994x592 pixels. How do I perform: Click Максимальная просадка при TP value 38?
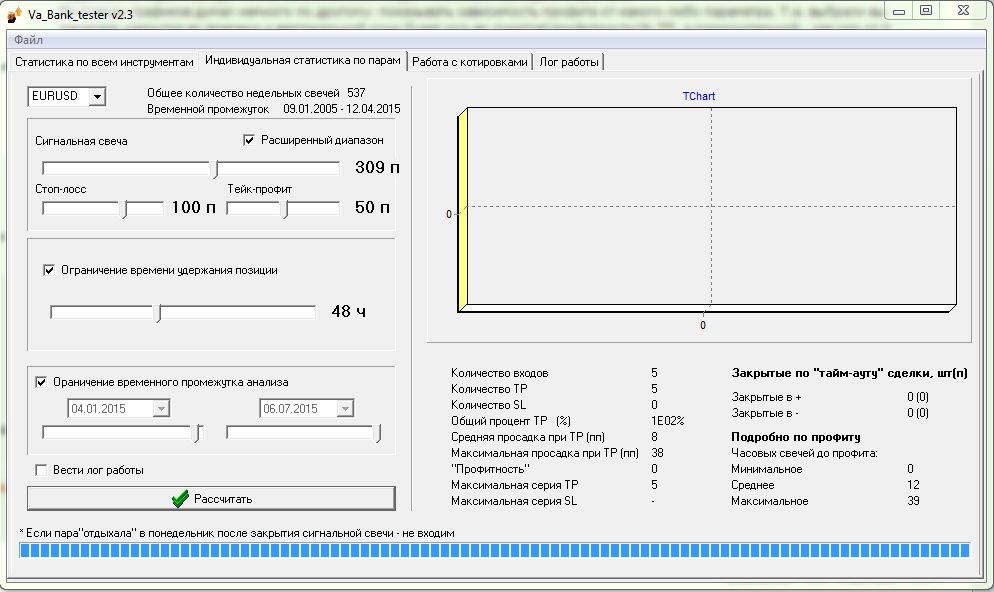click(x=657, y=453)
